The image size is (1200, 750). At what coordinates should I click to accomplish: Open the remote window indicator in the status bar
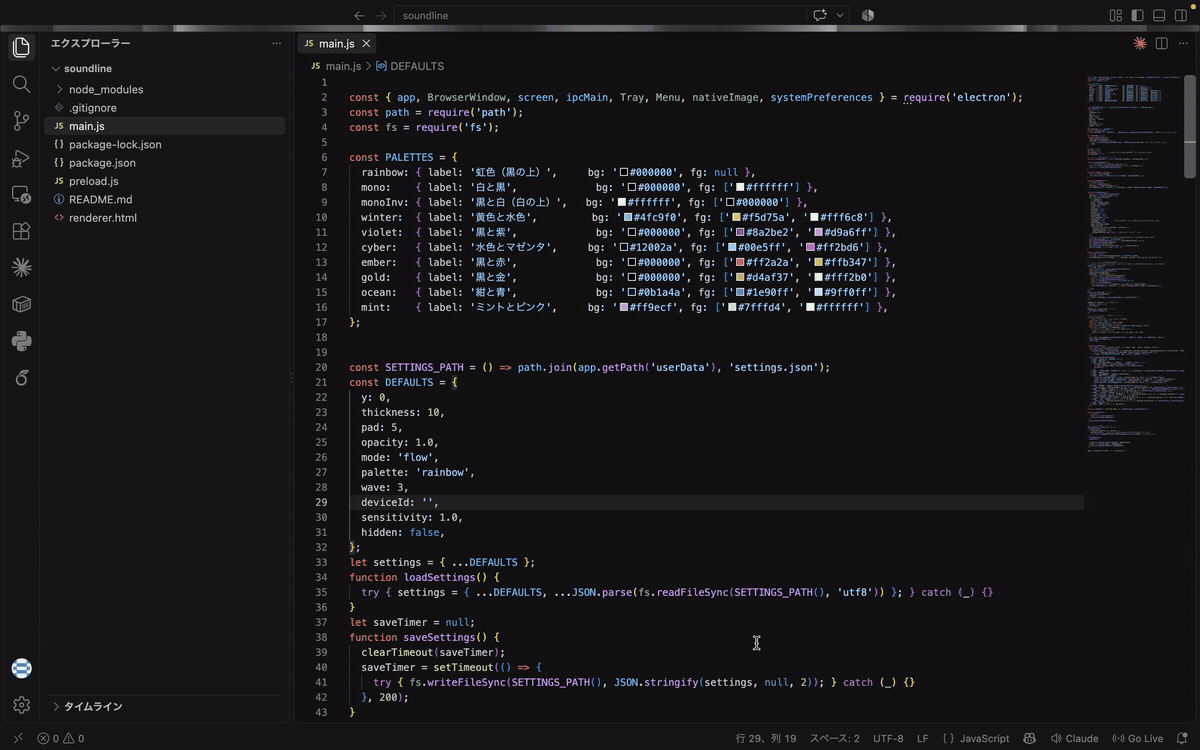(17, 739)
